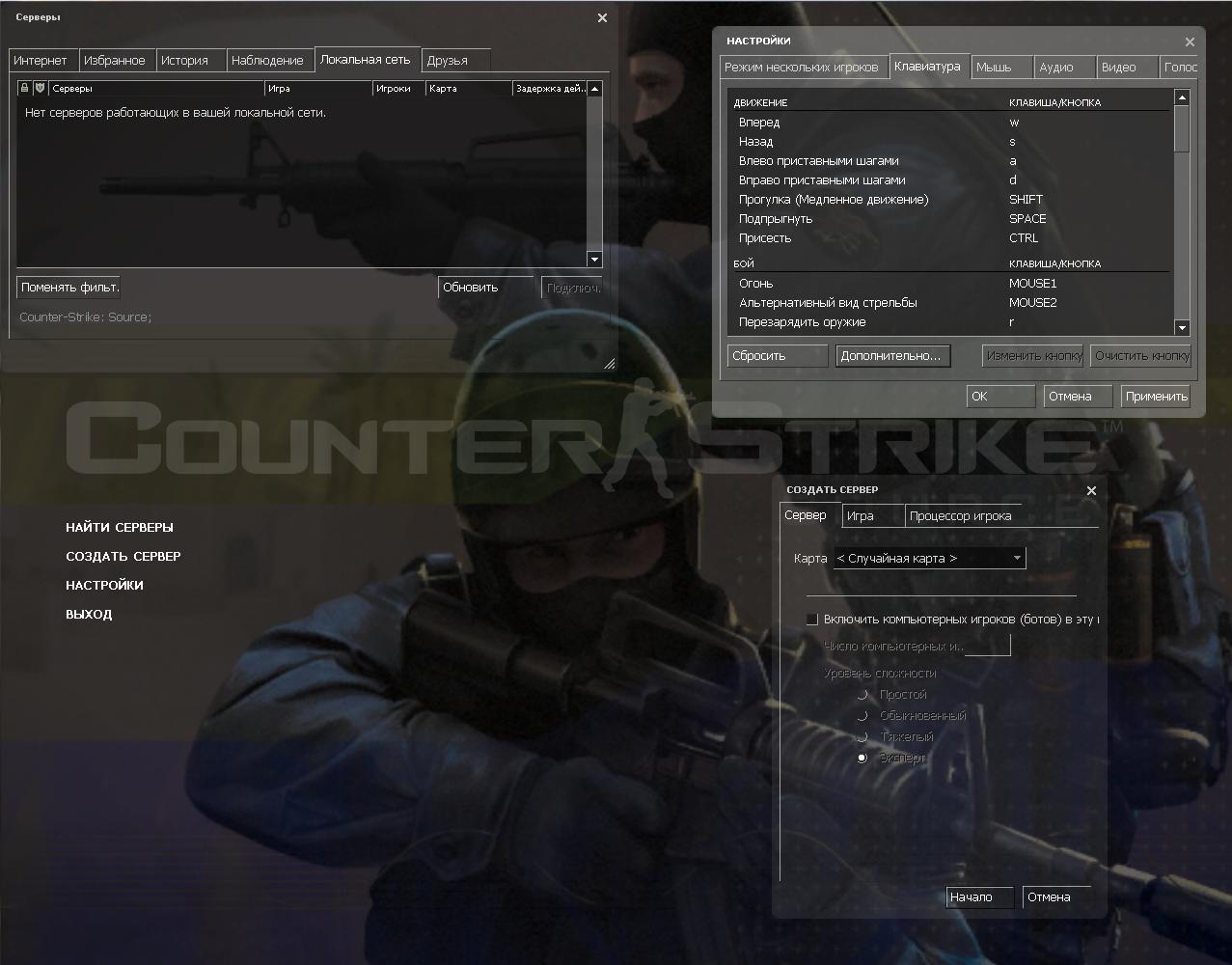
Task: Click the shield icon column header in Servers
Action: (41, 88)
